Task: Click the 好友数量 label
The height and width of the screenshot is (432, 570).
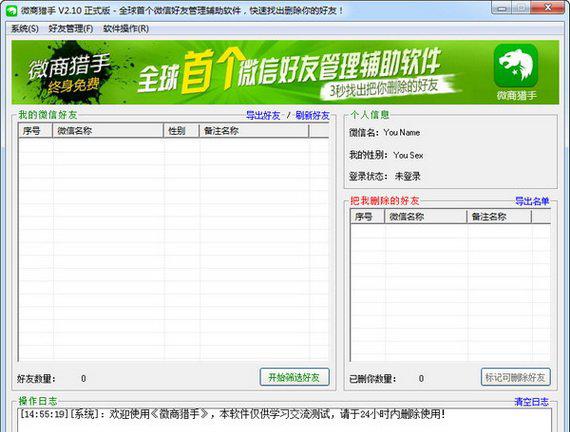Action: (36, 379)
